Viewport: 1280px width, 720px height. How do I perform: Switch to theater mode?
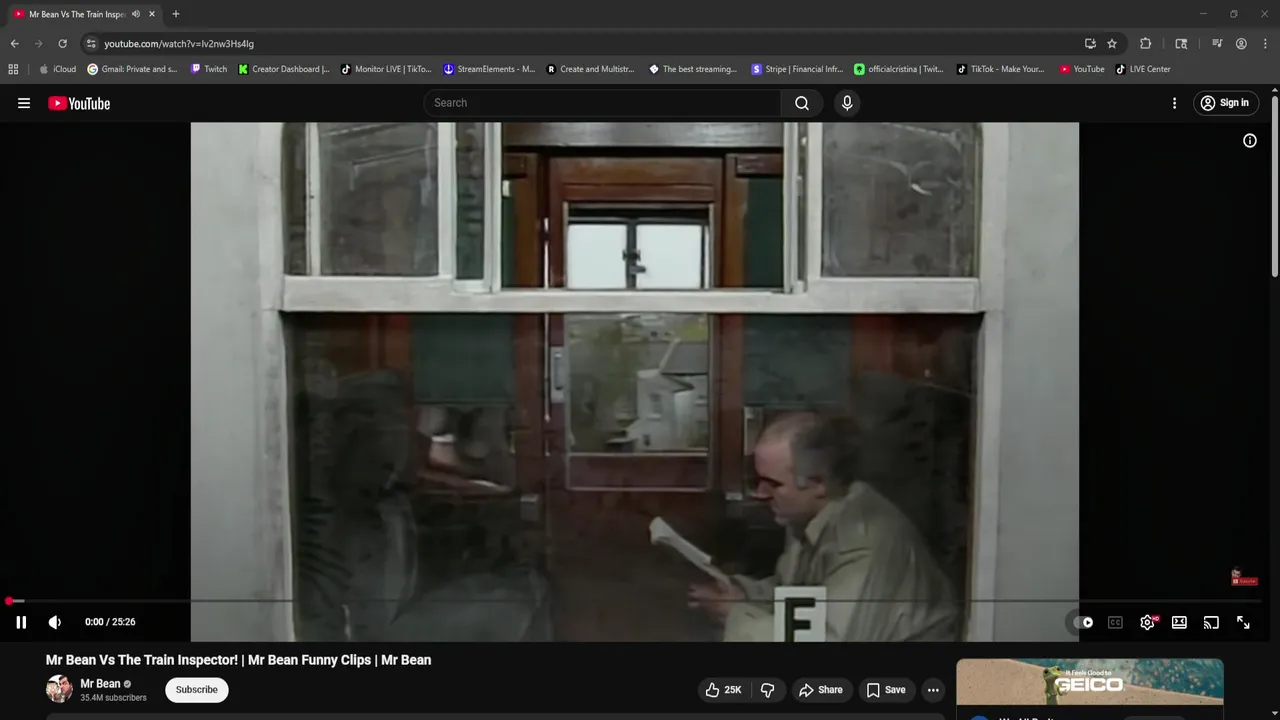[x=1179, y=622]
